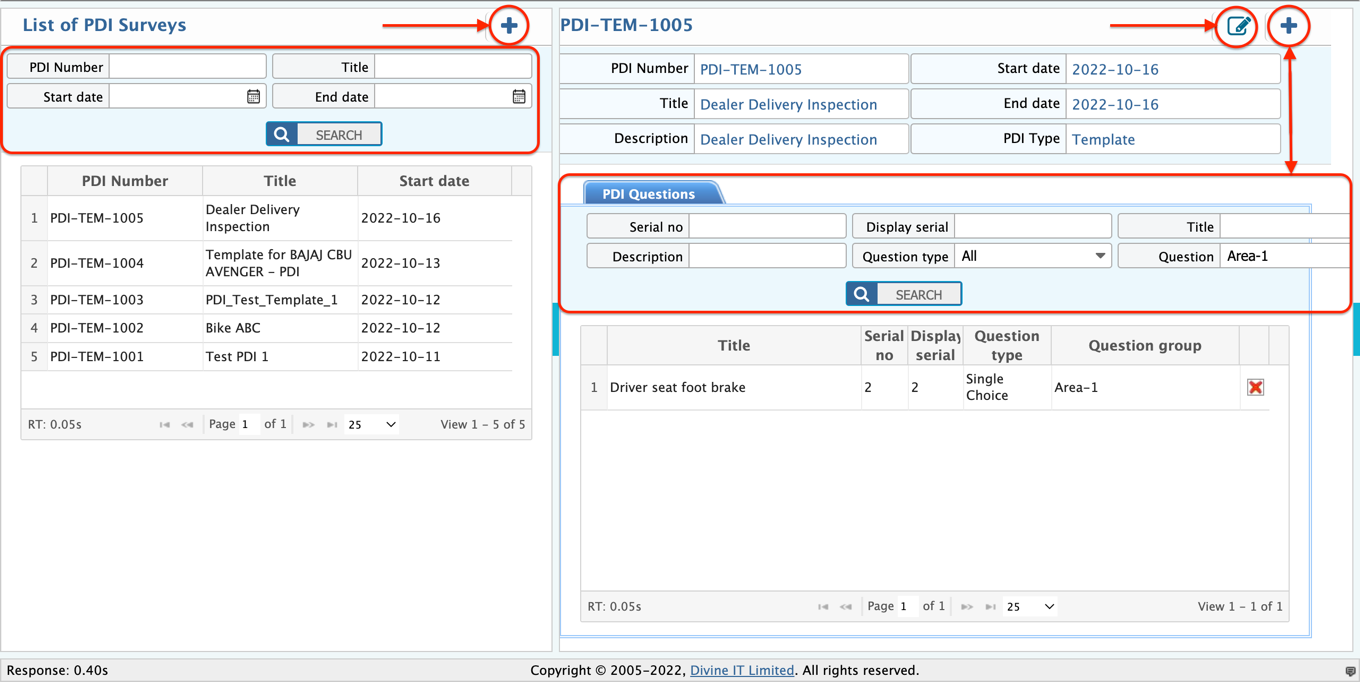The image size is (1360, 682).
Task: Add a new PDI survey with plus icon
Action: click(x=509, y=26)
